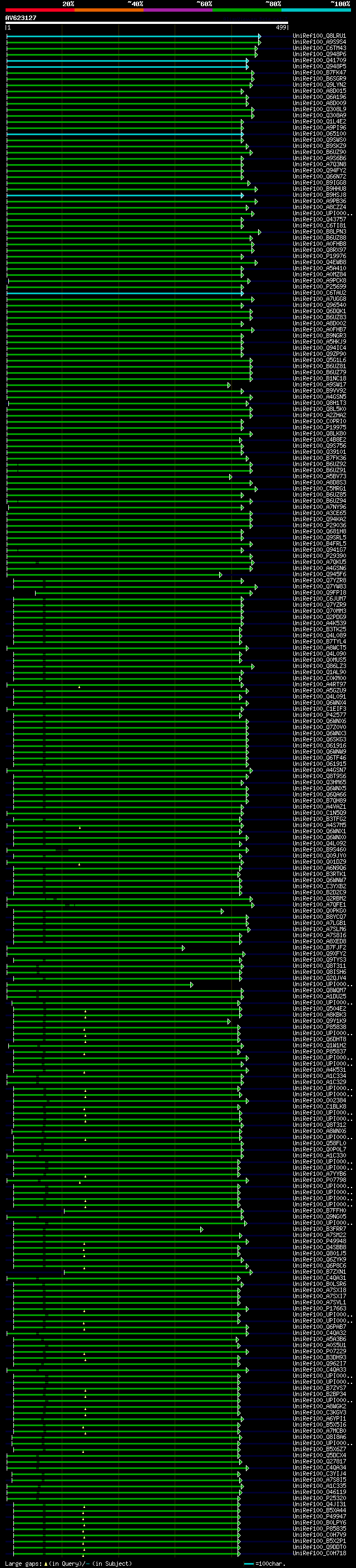Open hit label UniRef100_A7QKU5
This screenshot has width=356, height=1568.
coord(319,562)
